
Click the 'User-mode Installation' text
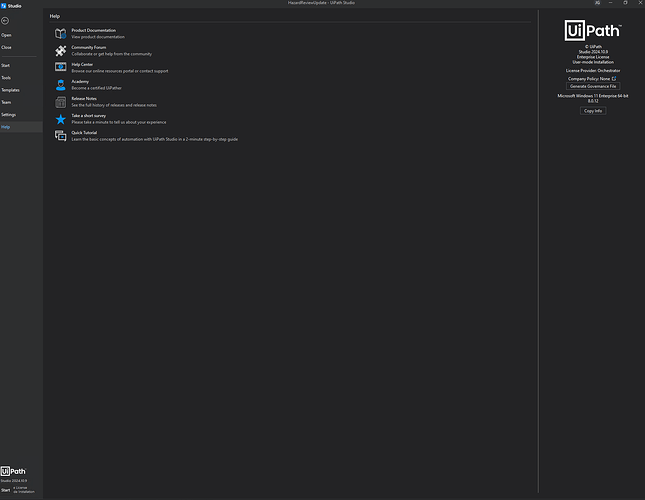pyautogui.click(x=593, y=62)
